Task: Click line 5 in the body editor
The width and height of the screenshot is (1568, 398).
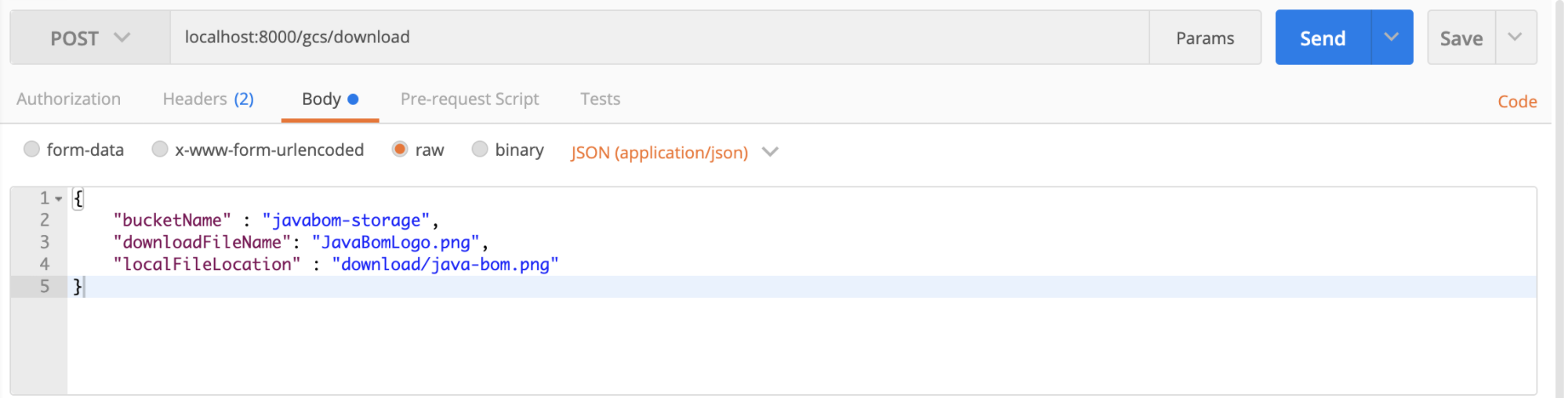Action: click(x=801, y=287)
